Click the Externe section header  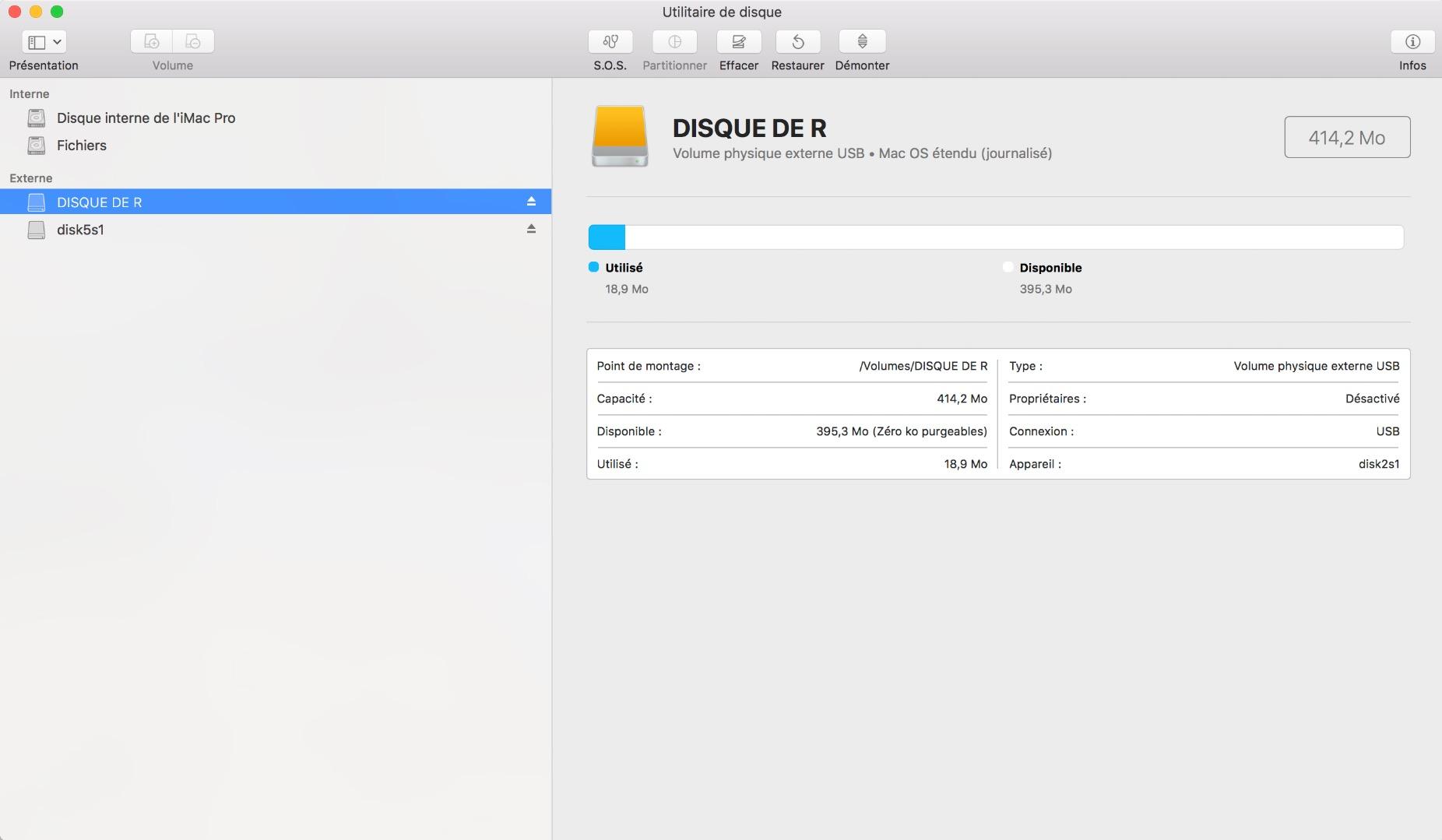(31, 178)
